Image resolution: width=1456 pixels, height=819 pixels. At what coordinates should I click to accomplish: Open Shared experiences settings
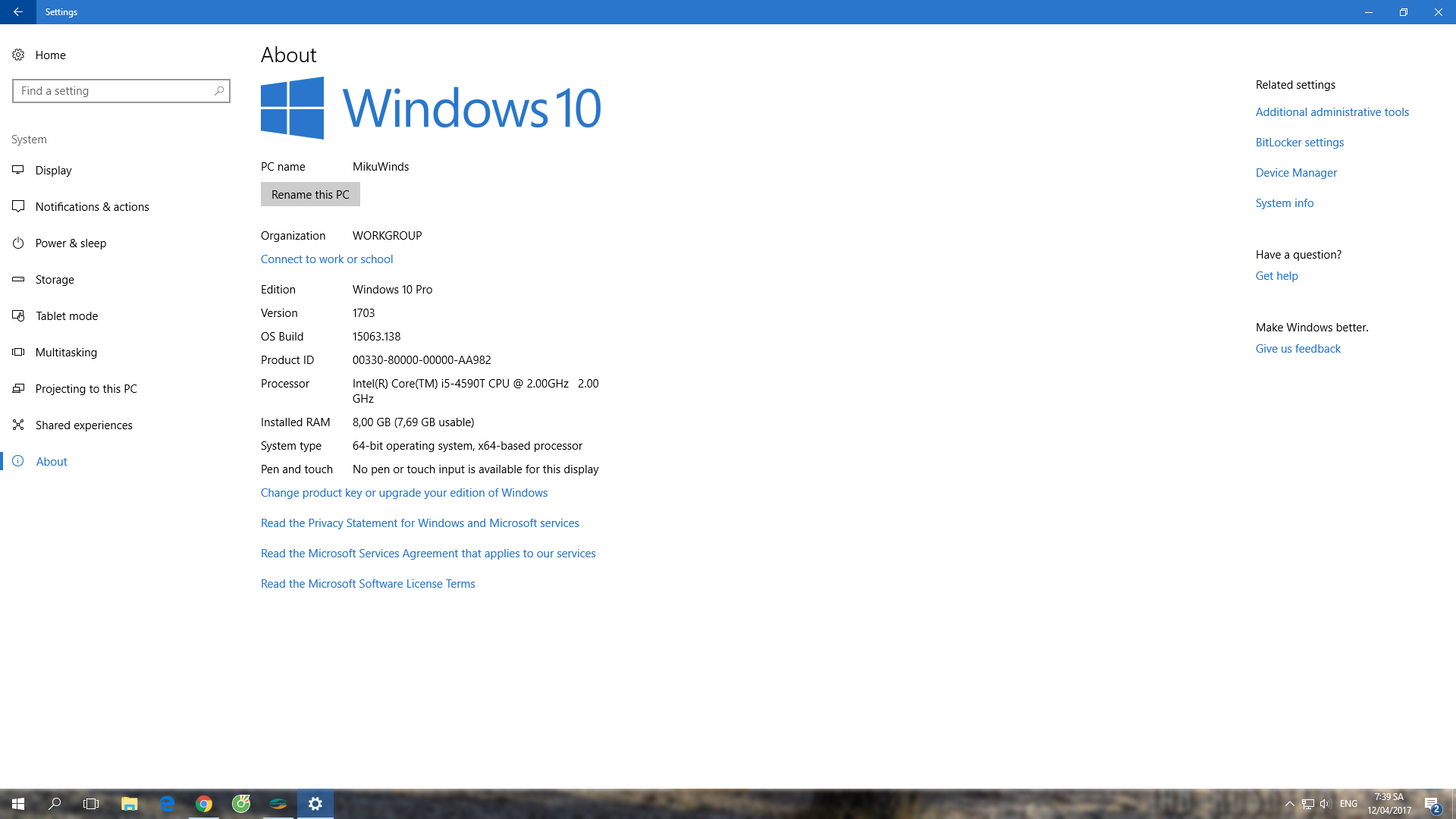coord(121,425)
